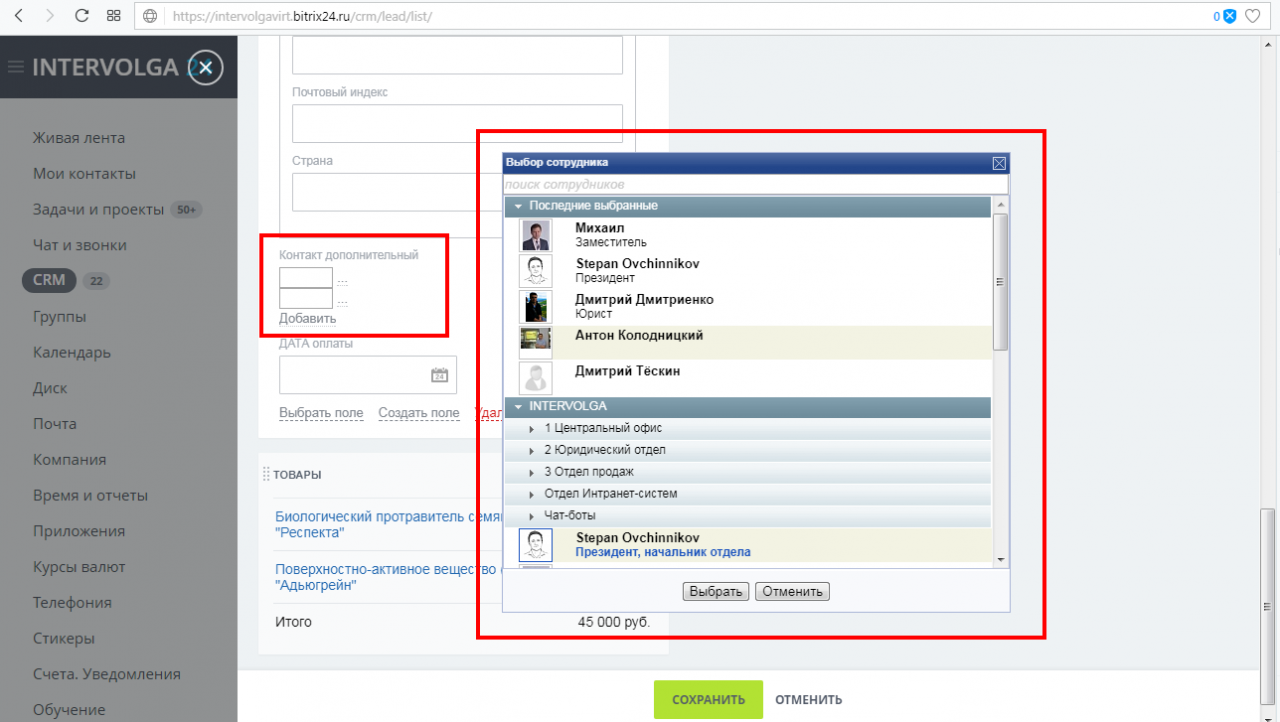Viewport: 1280px width, 722px height.
Task: Open Живая лента in the sidebar
Action: click(x=79, y=138)
